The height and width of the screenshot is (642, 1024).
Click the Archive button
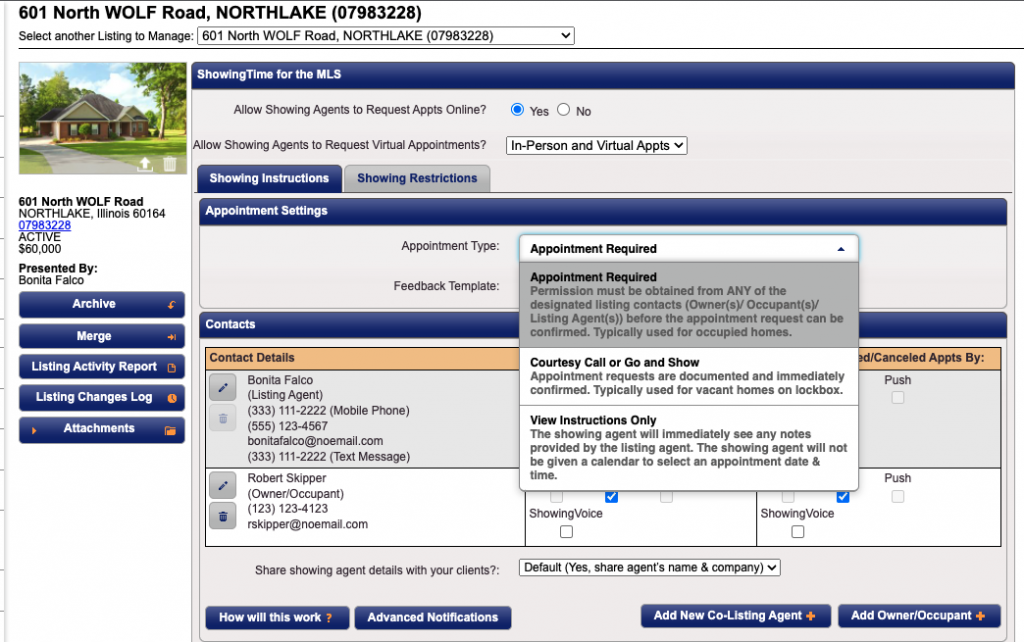point(102,304)
